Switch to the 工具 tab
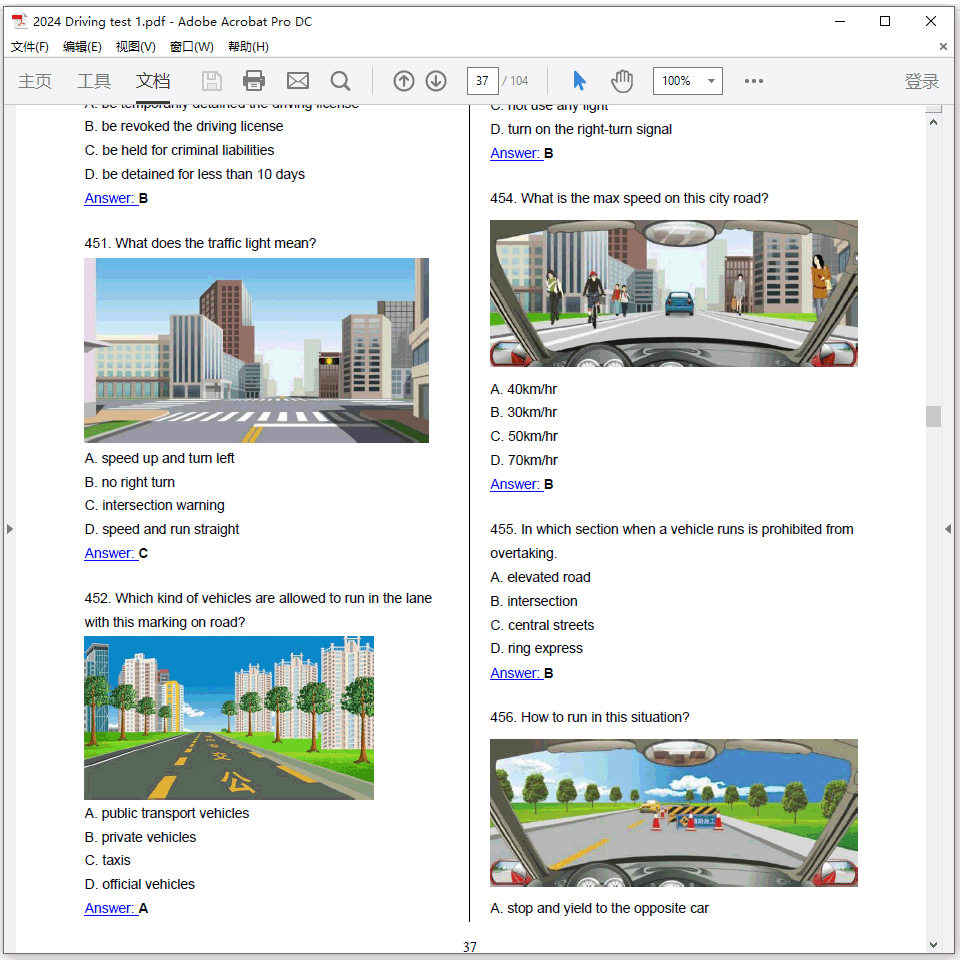 point(94,81)
